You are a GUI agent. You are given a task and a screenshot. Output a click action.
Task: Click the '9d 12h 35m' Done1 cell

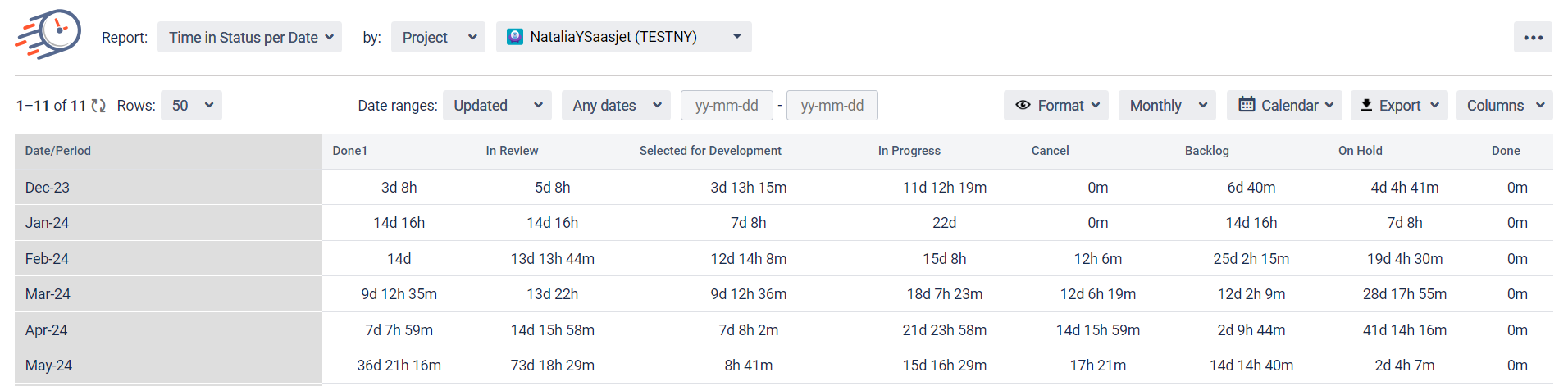pyautogui.click(x=399, y=294)
